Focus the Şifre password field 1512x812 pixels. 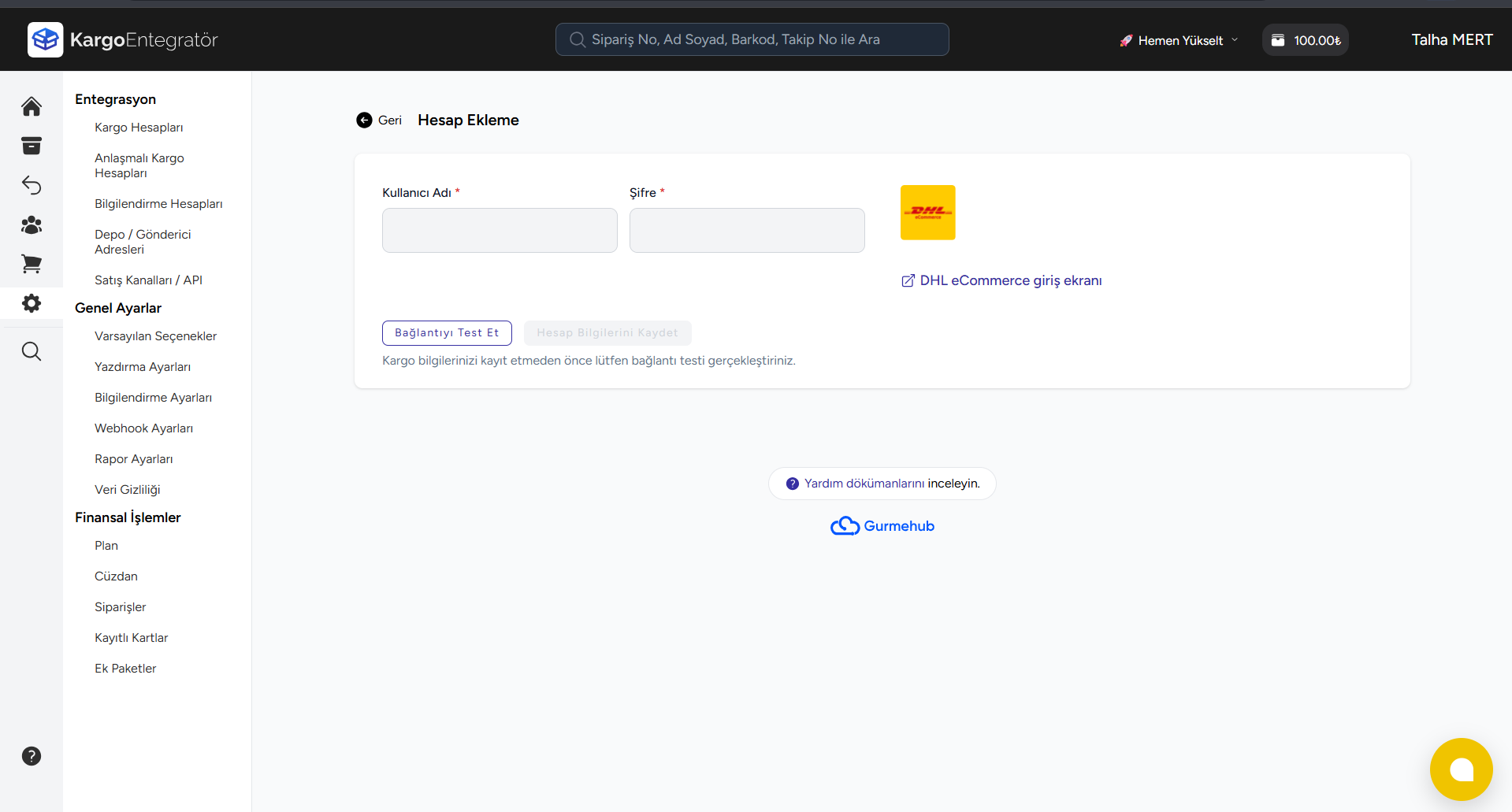[x=747, y=230]
